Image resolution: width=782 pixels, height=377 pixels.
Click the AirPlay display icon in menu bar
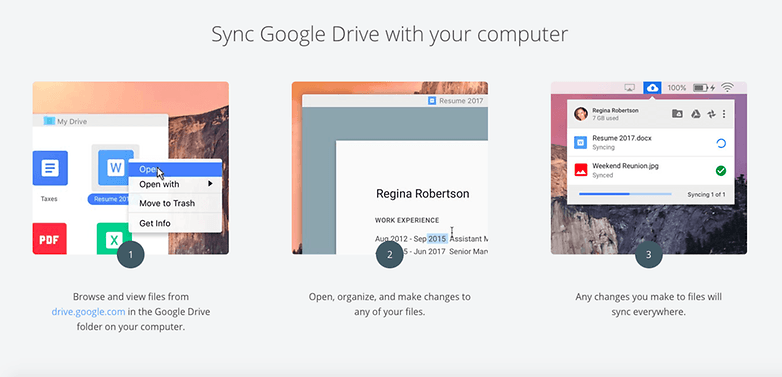(629, 88)
